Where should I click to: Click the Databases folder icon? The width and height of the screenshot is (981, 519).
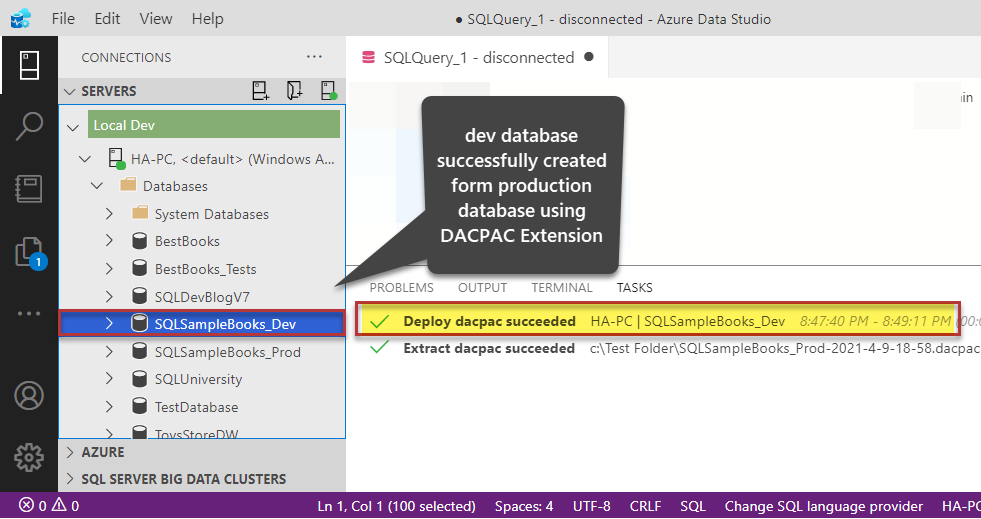pos(128,185)
